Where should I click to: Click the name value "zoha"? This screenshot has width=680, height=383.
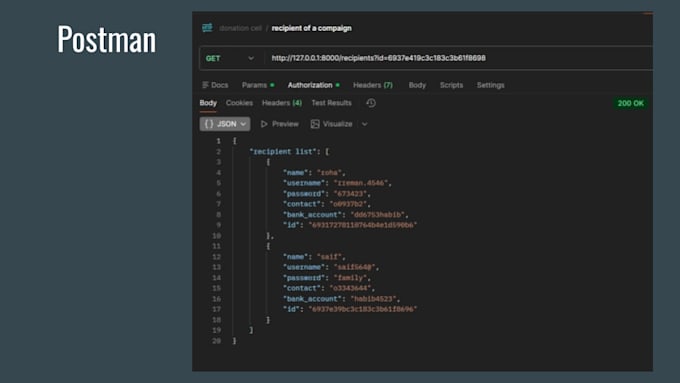click(330, 173)
